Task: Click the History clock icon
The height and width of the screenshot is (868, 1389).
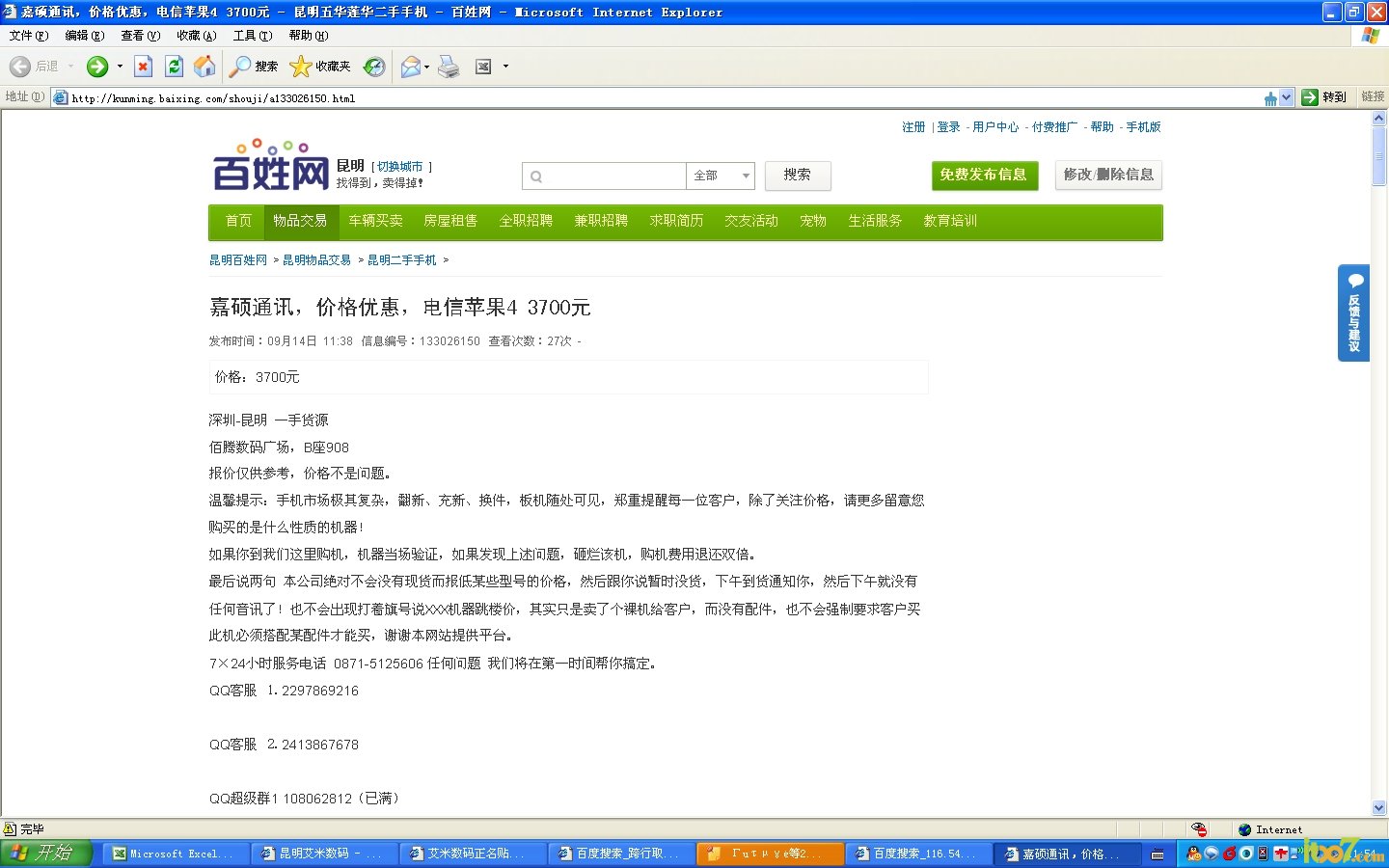Action: tap(374, 66)
